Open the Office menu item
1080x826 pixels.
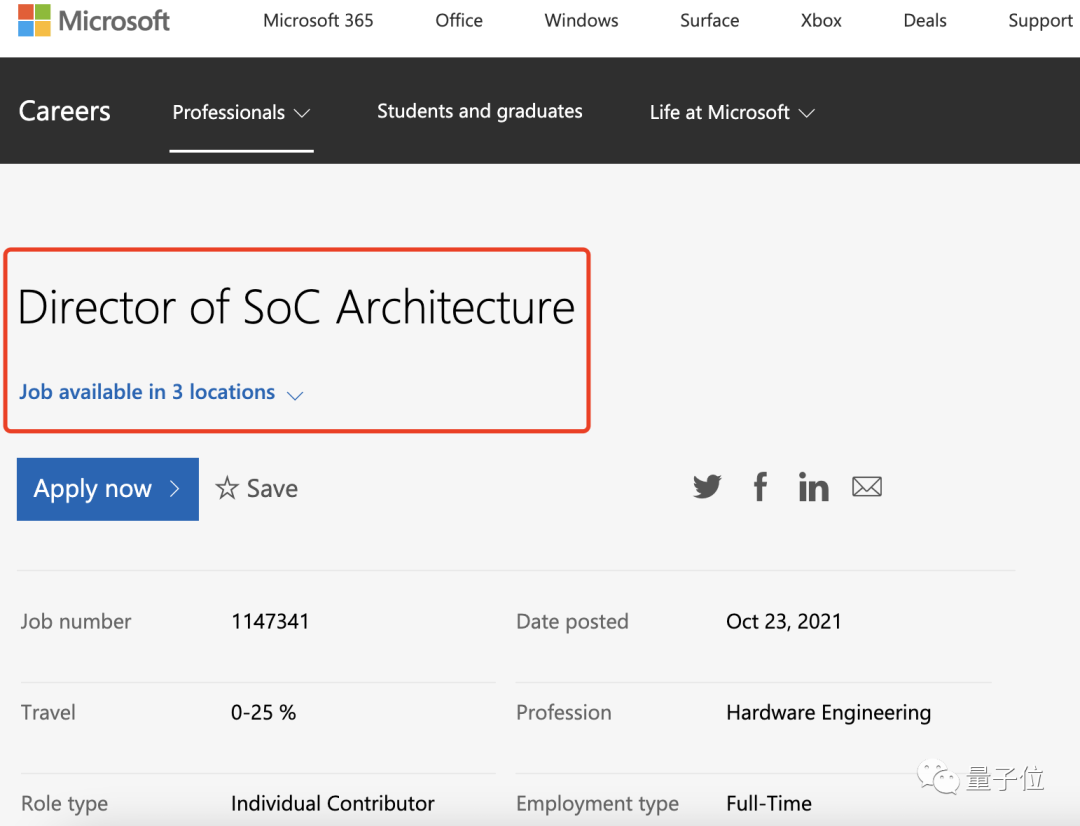click(x=459, y=21)
